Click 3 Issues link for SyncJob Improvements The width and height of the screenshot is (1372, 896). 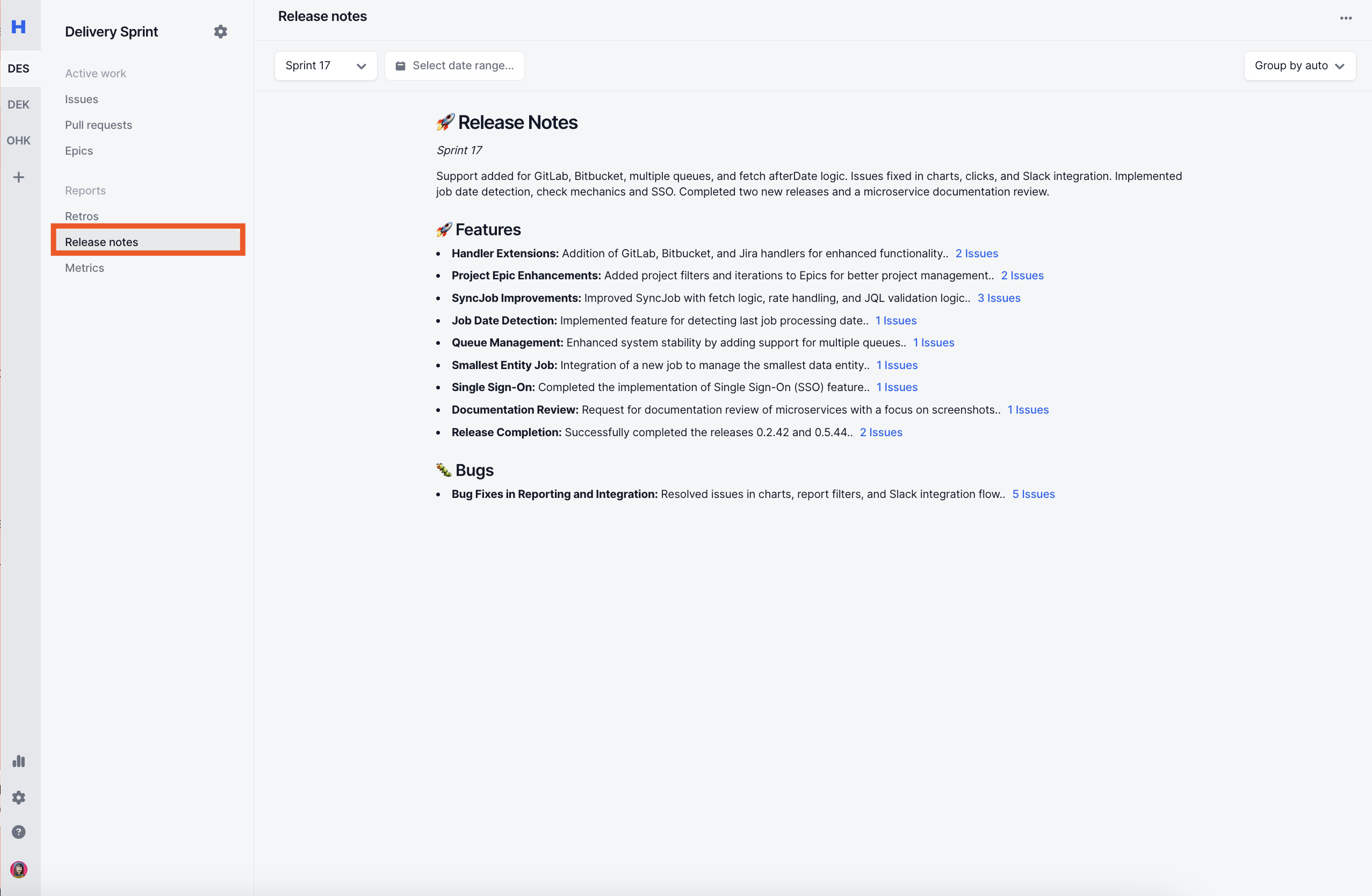point(999,298)
